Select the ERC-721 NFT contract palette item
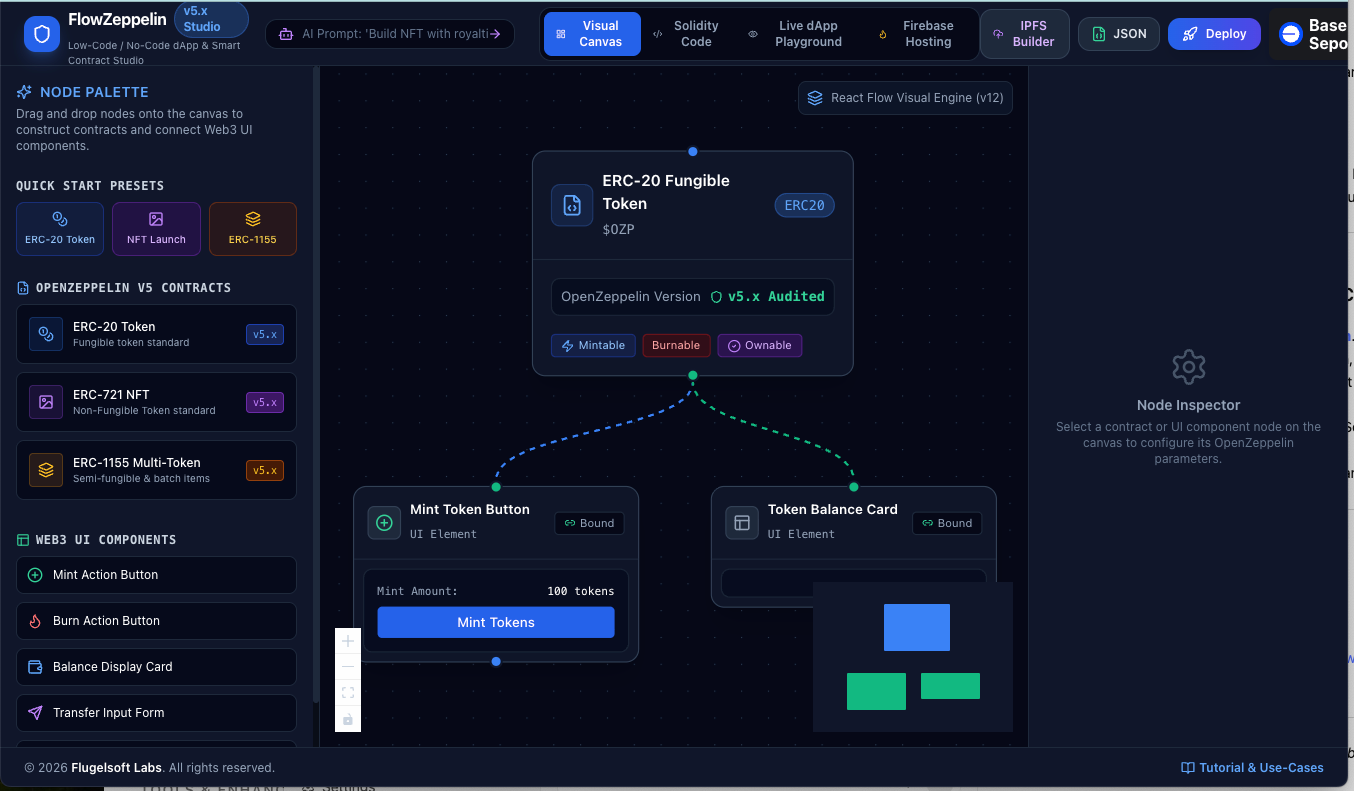This screenshot has width=1354, height=791. 156,402
